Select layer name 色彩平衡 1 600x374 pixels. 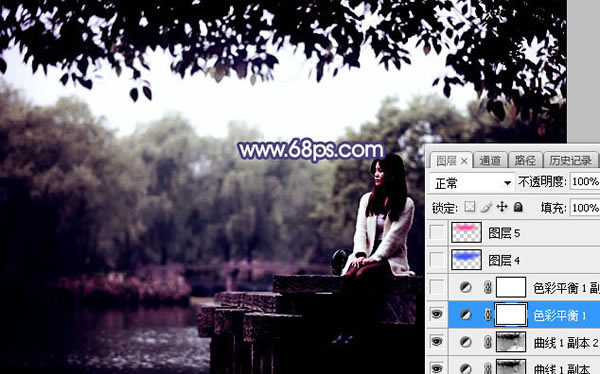click(x=560, y=315)
